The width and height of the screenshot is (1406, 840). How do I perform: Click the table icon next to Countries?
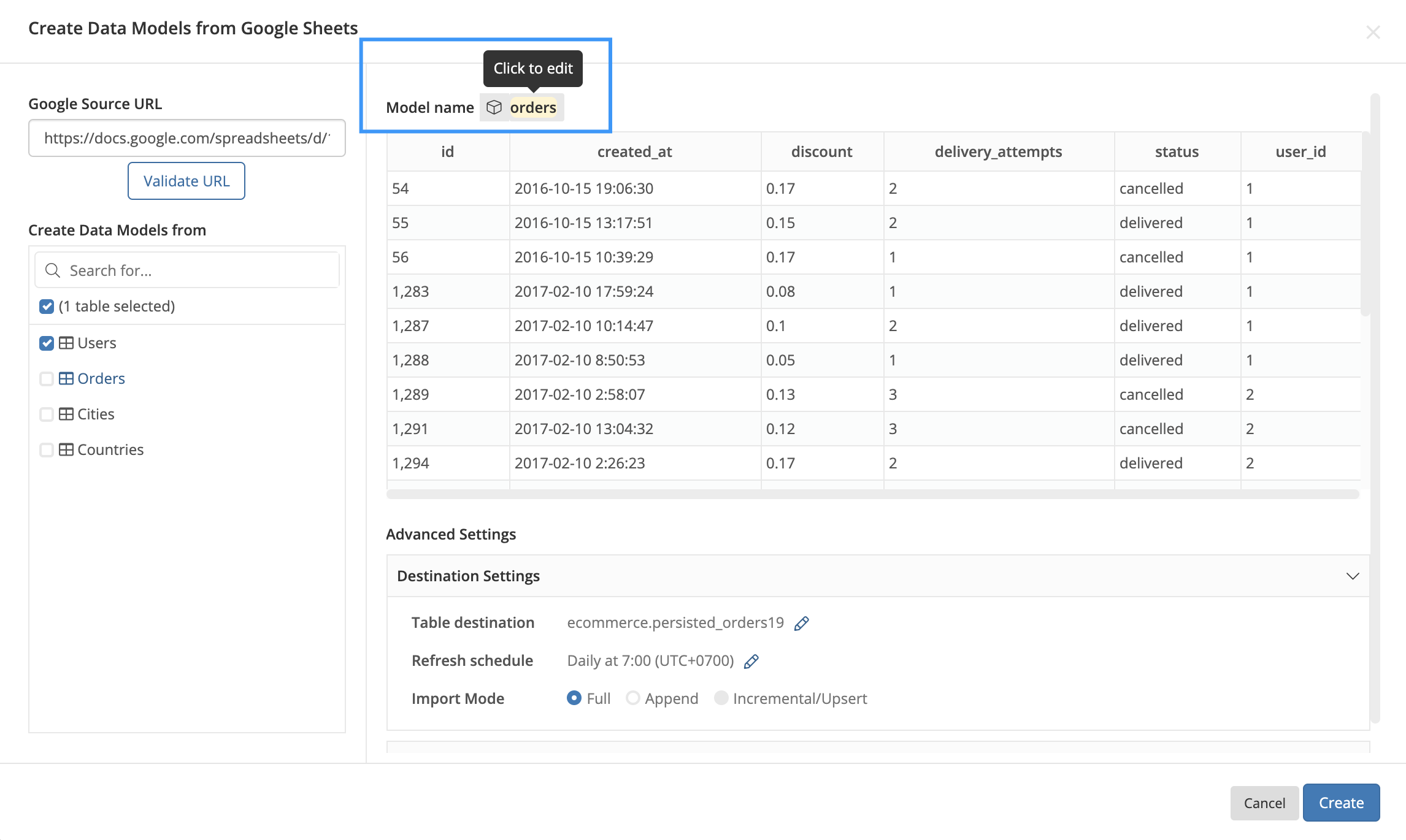(66, 449)
